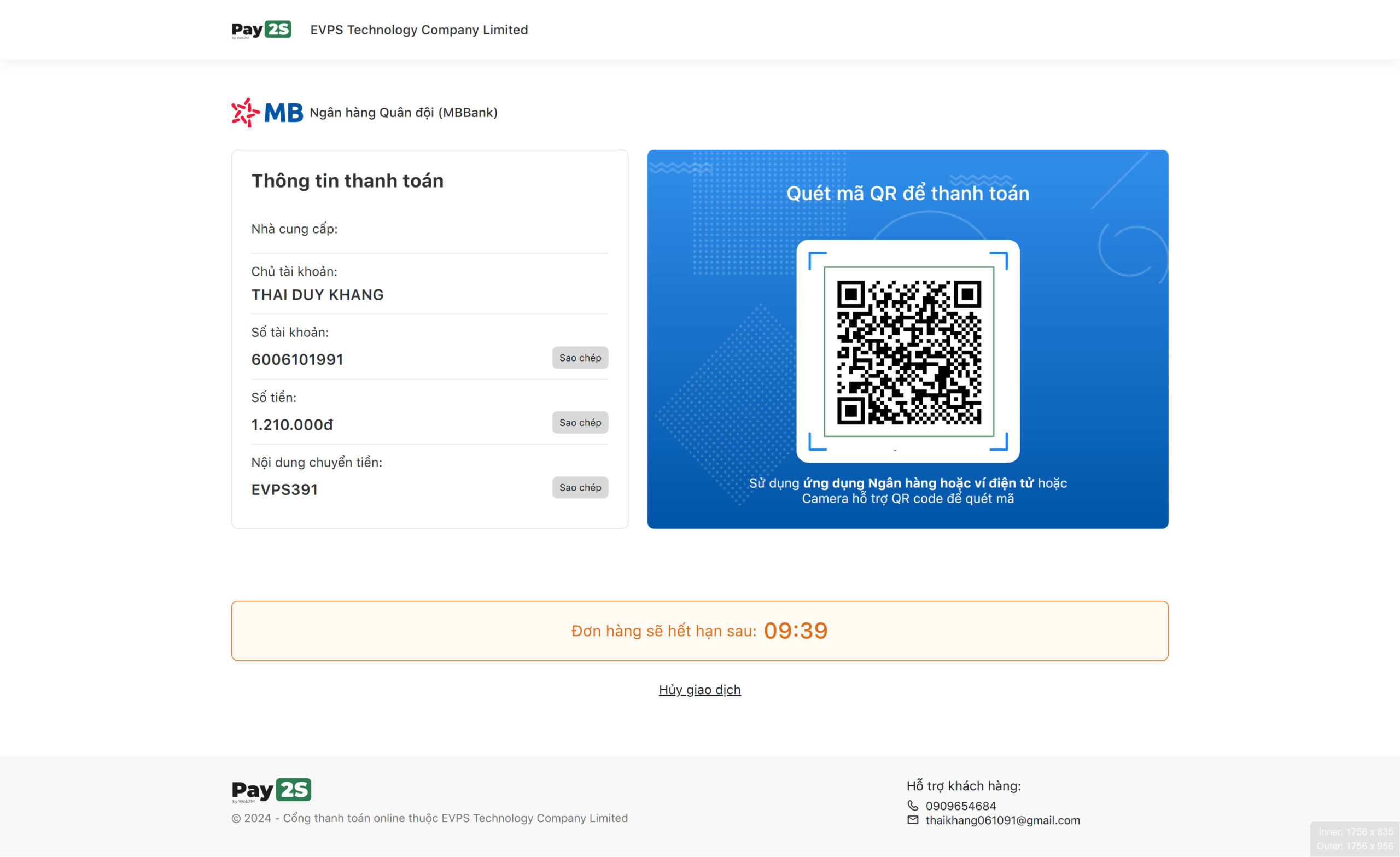This screenshot has height=857, width=1400.
Task: Click the Hỗ trợ khách hàng label
Action: click(964, 785)
